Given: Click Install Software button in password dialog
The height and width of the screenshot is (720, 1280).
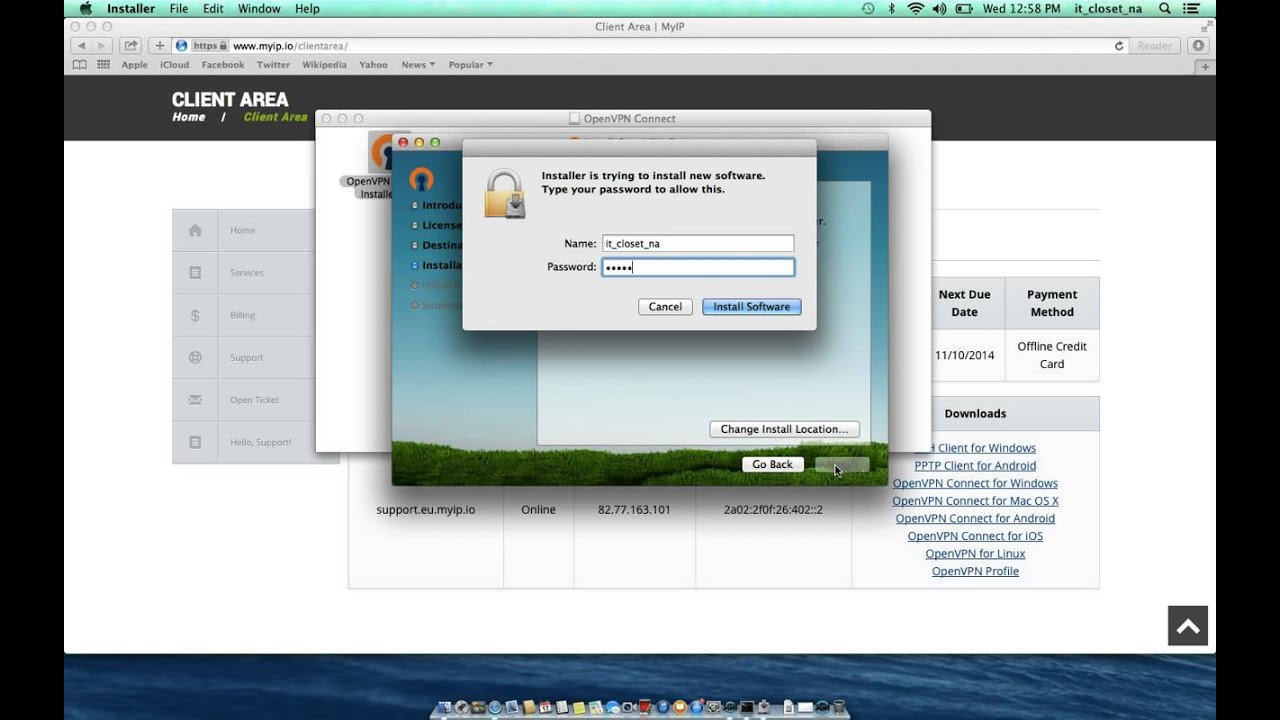Looking at the screenshot, I should (x=752, y=307).
